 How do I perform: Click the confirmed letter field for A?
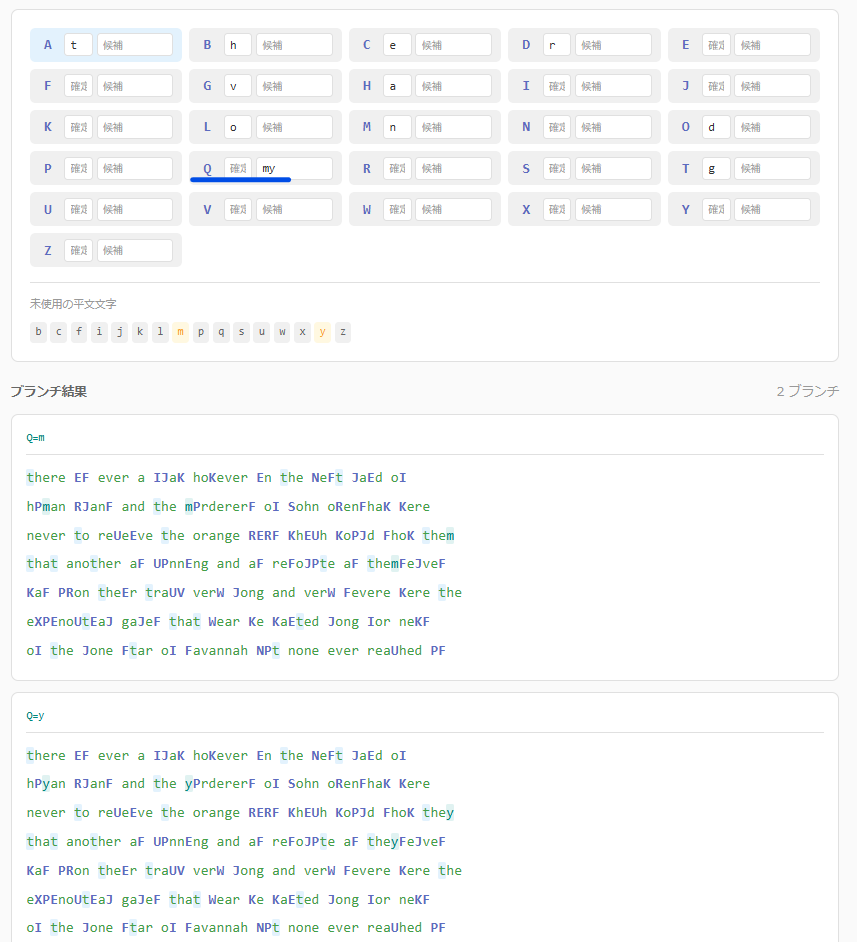pyautogui.click(x=78, y=45)
